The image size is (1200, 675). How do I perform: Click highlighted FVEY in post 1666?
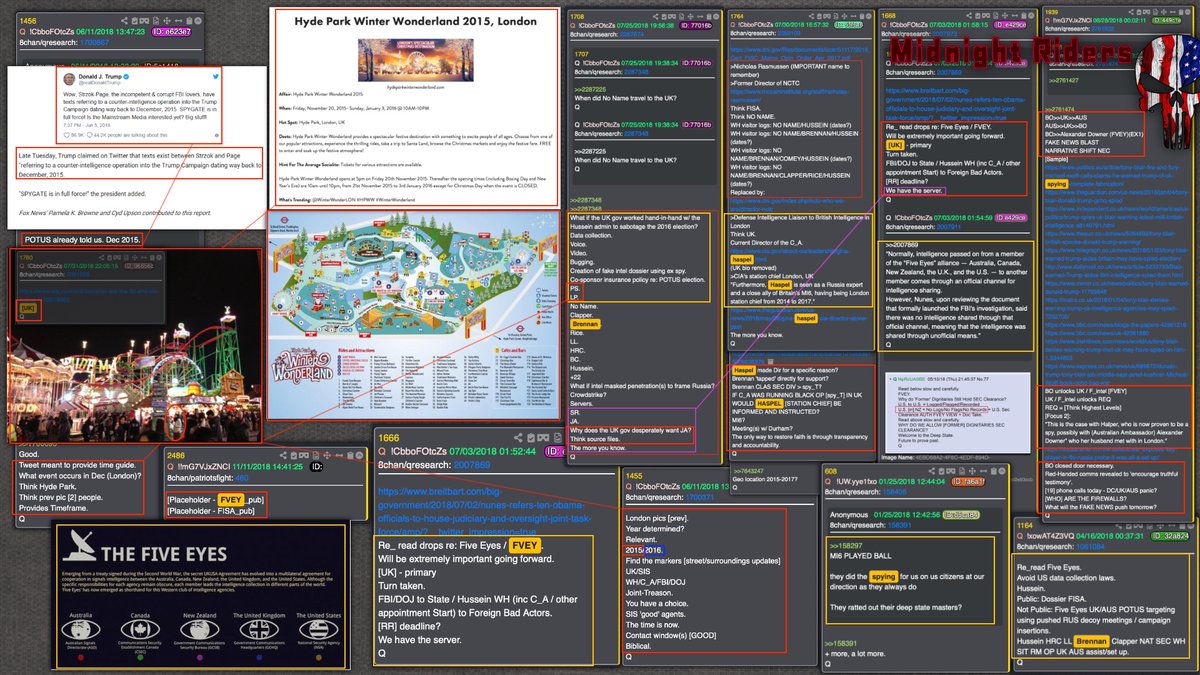click(524, 545)
